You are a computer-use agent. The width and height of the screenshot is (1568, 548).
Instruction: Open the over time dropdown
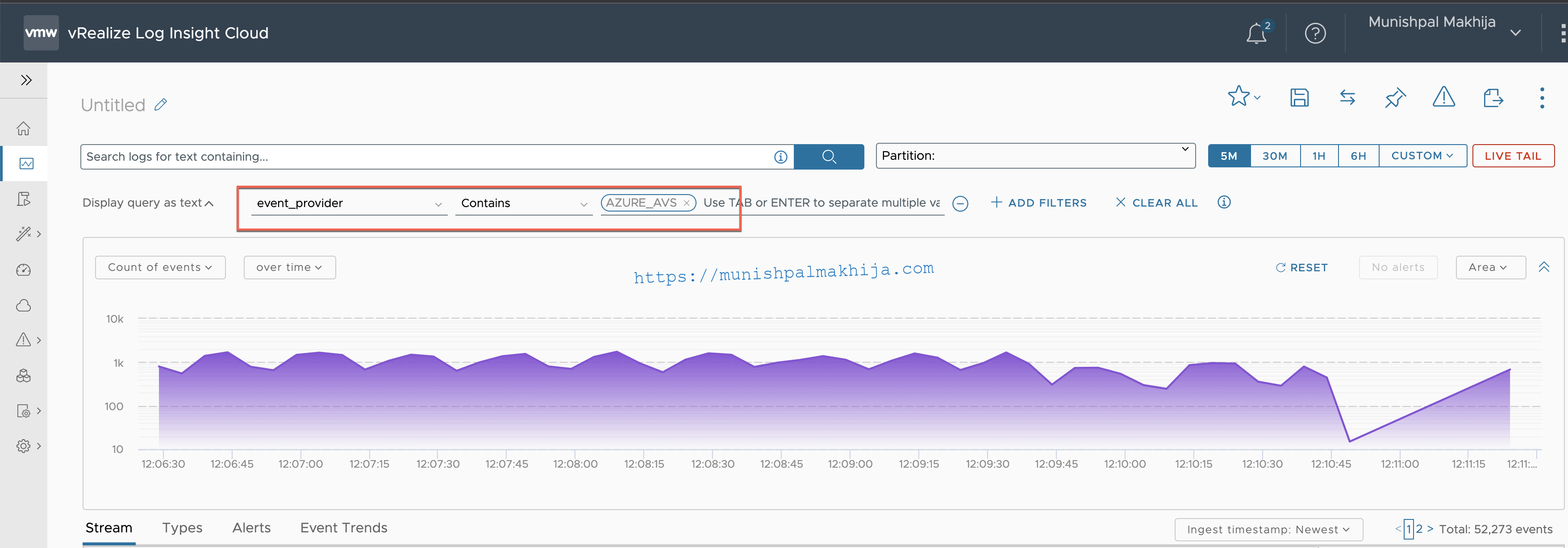(x=289, y=267)
